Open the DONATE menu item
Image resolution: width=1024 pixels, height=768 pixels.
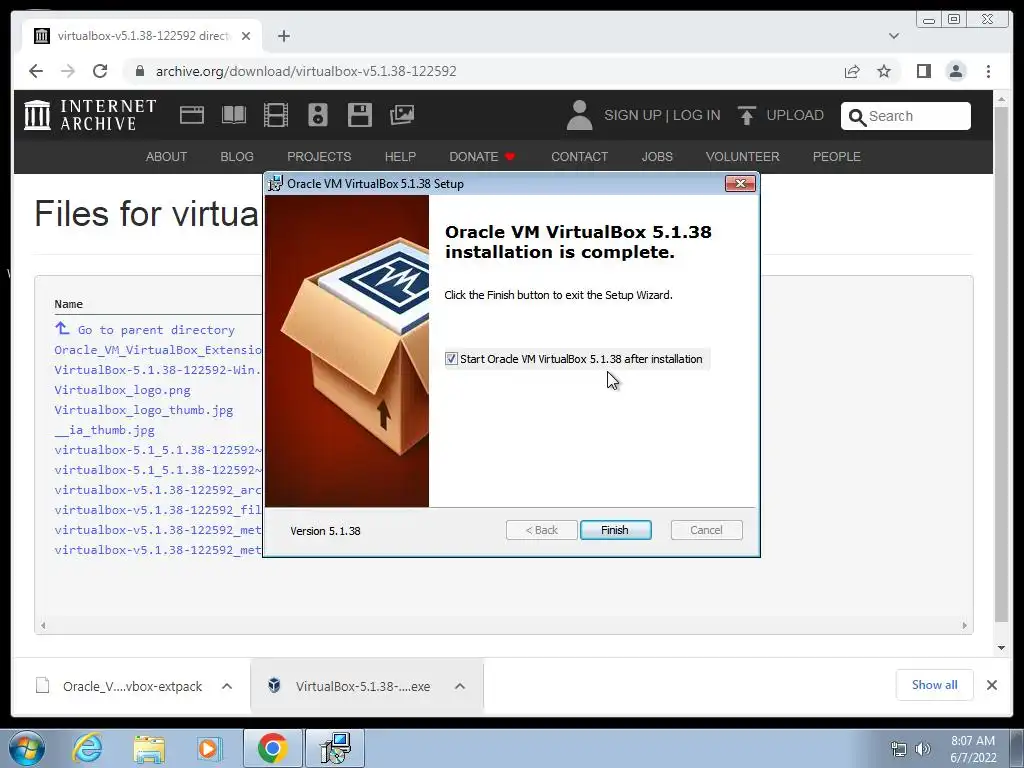(482, 157)
